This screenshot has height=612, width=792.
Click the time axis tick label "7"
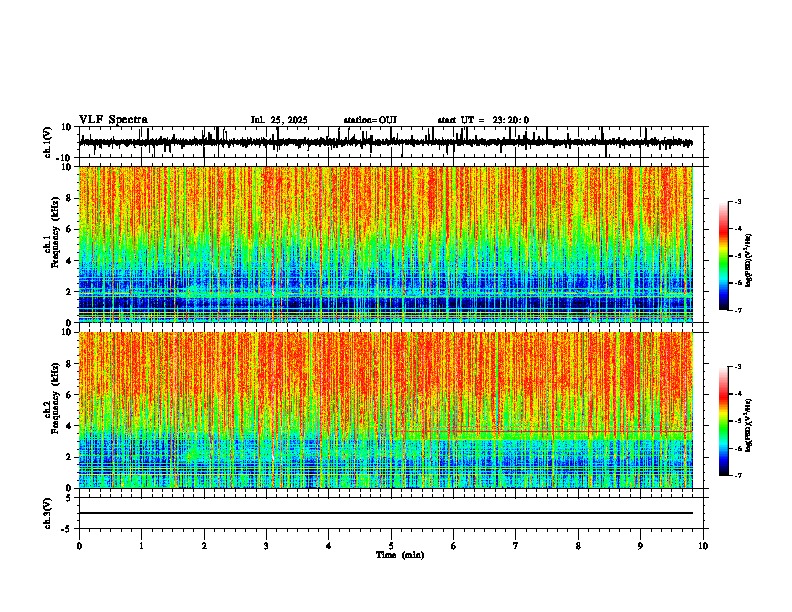tap(516, 546)
